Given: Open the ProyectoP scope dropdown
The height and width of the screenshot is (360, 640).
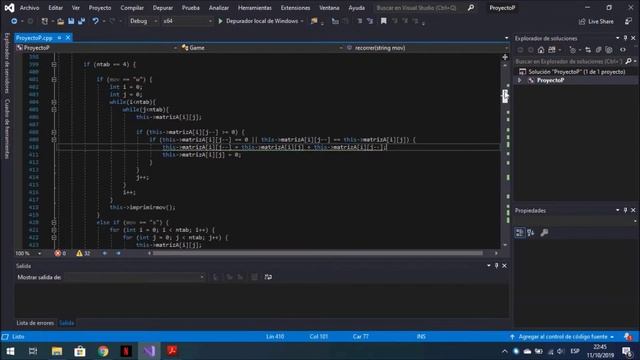Looking at the screenshot, I should point(97,48).
